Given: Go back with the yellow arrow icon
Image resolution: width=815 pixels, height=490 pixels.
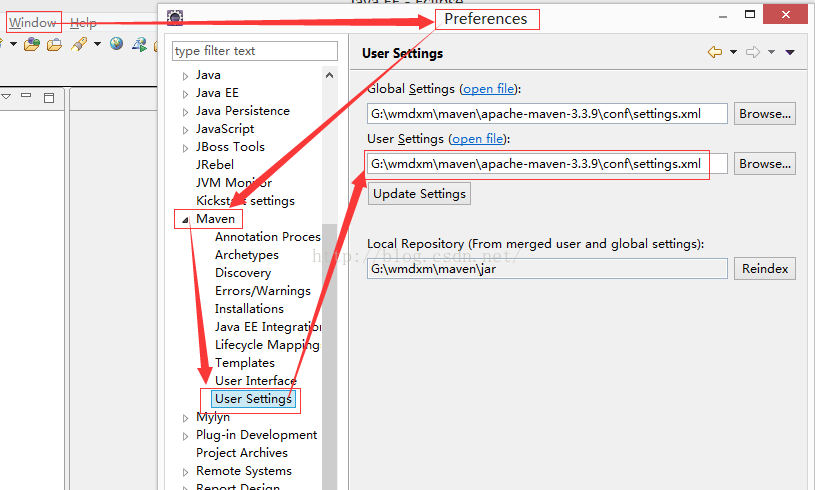Looking at the screenshot, I should 715,52.
